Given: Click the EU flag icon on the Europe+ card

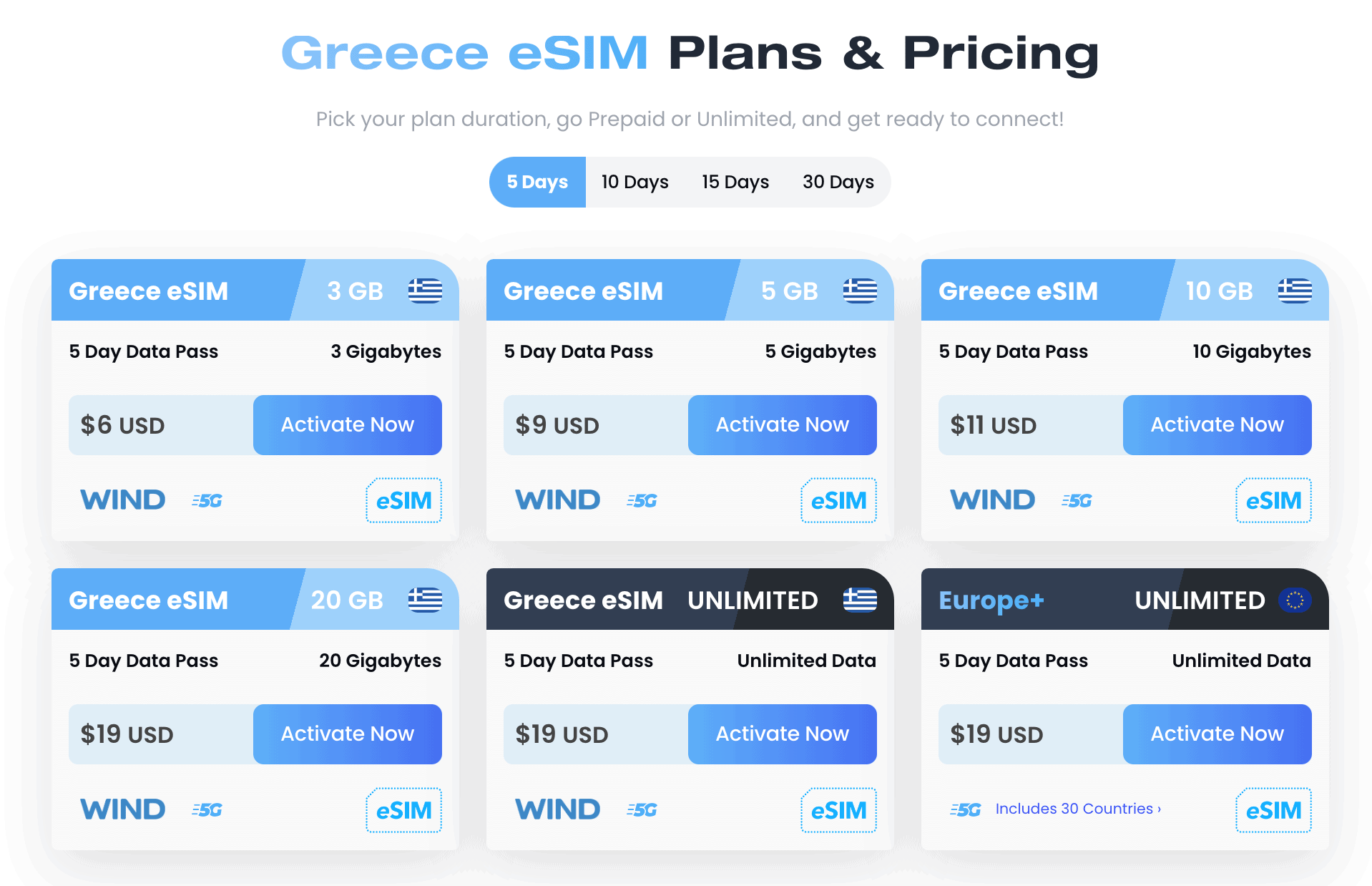Looking at the screenshot, I should click(1295, 600).
